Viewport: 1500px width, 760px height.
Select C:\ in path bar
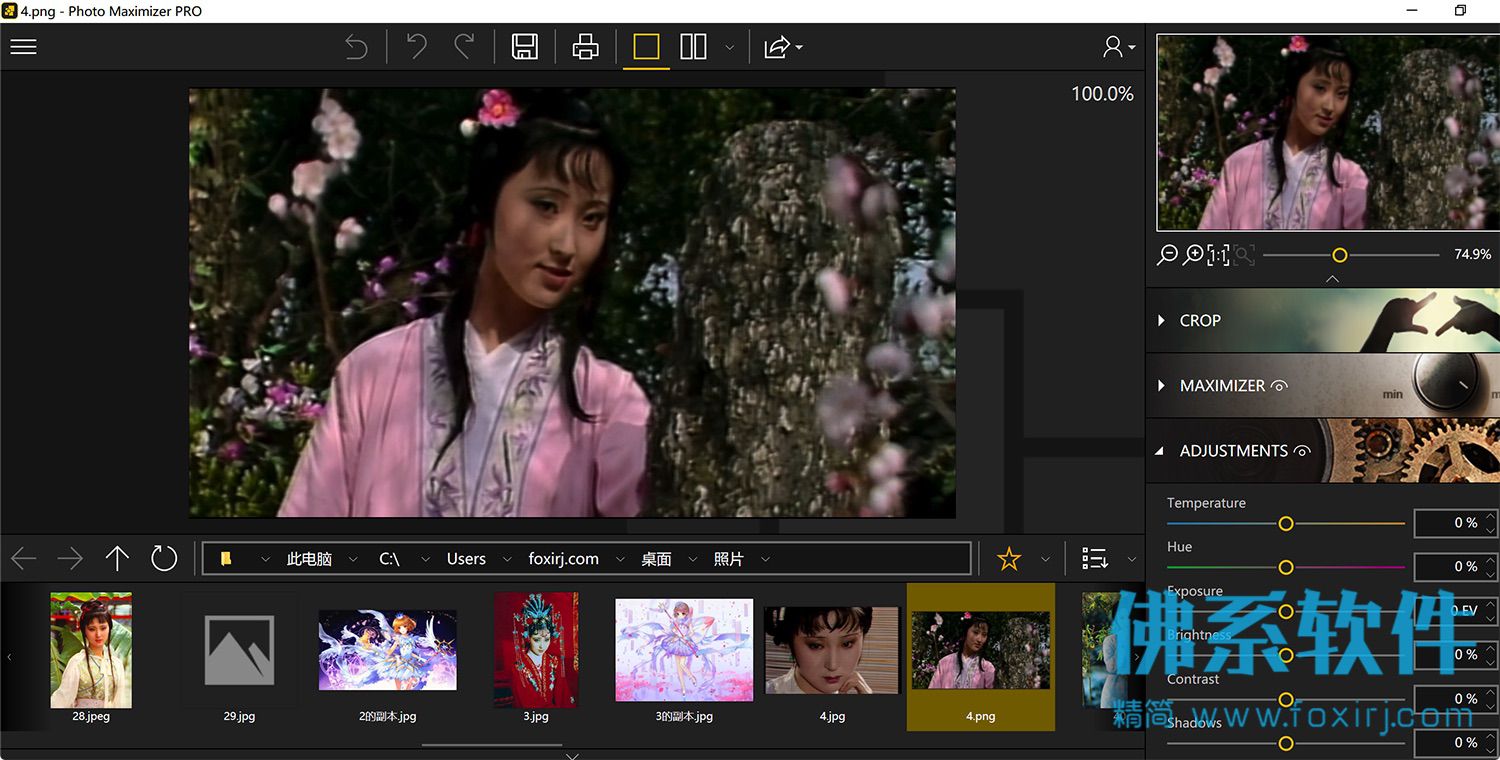(389, 559)
